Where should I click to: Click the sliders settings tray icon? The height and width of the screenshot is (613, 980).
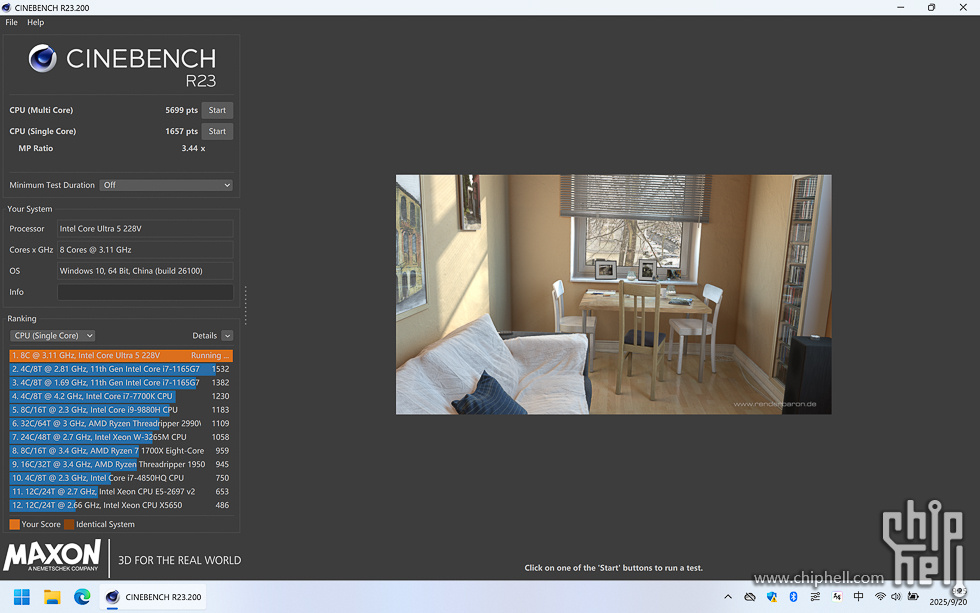(815, 597)
